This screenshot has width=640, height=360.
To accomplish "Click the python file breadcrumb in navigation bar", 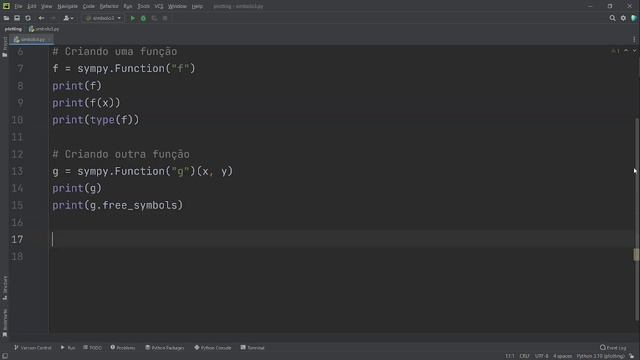I will [x=44, y=29].
